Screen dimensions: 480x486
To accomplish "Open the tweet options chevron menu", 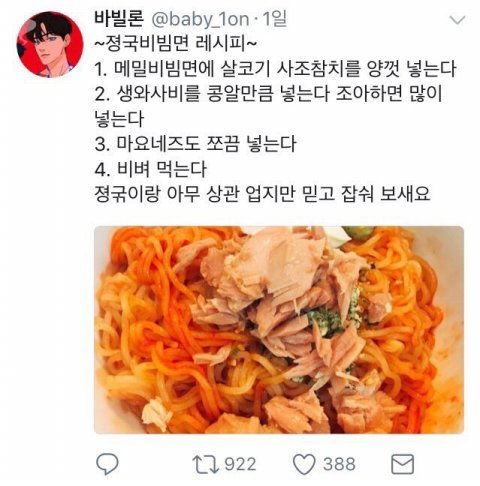I will pos(457,20).
